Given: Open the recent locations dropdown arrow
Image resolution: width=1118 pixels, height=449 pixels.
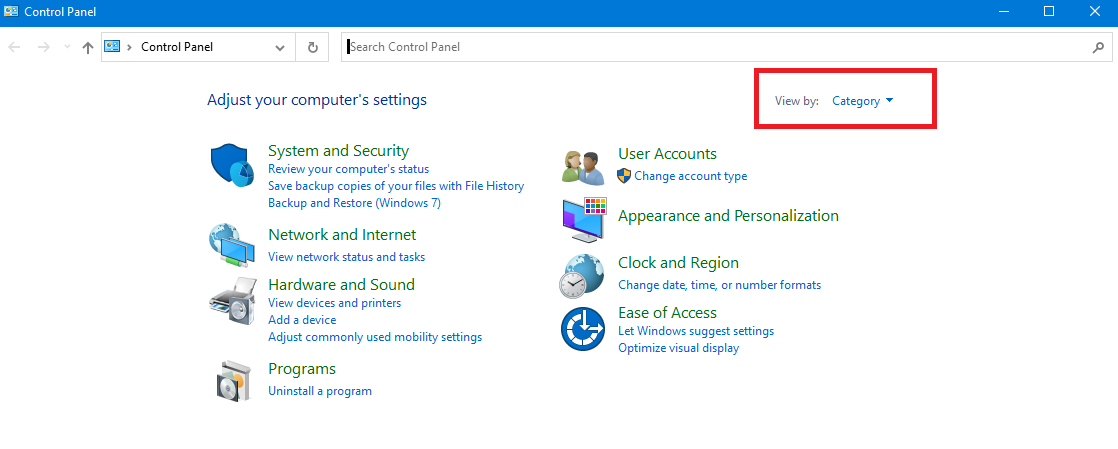Looking at the screenshot, I should (x=67, y=47).
